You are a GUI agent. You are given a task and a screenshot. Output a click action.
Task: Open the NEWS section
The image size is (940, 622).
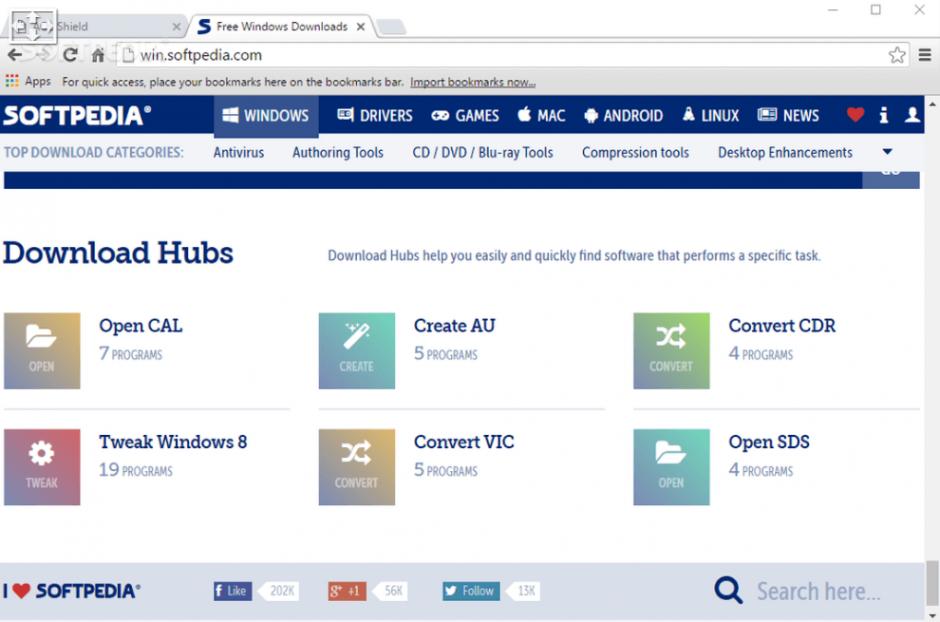click(788, 115)
